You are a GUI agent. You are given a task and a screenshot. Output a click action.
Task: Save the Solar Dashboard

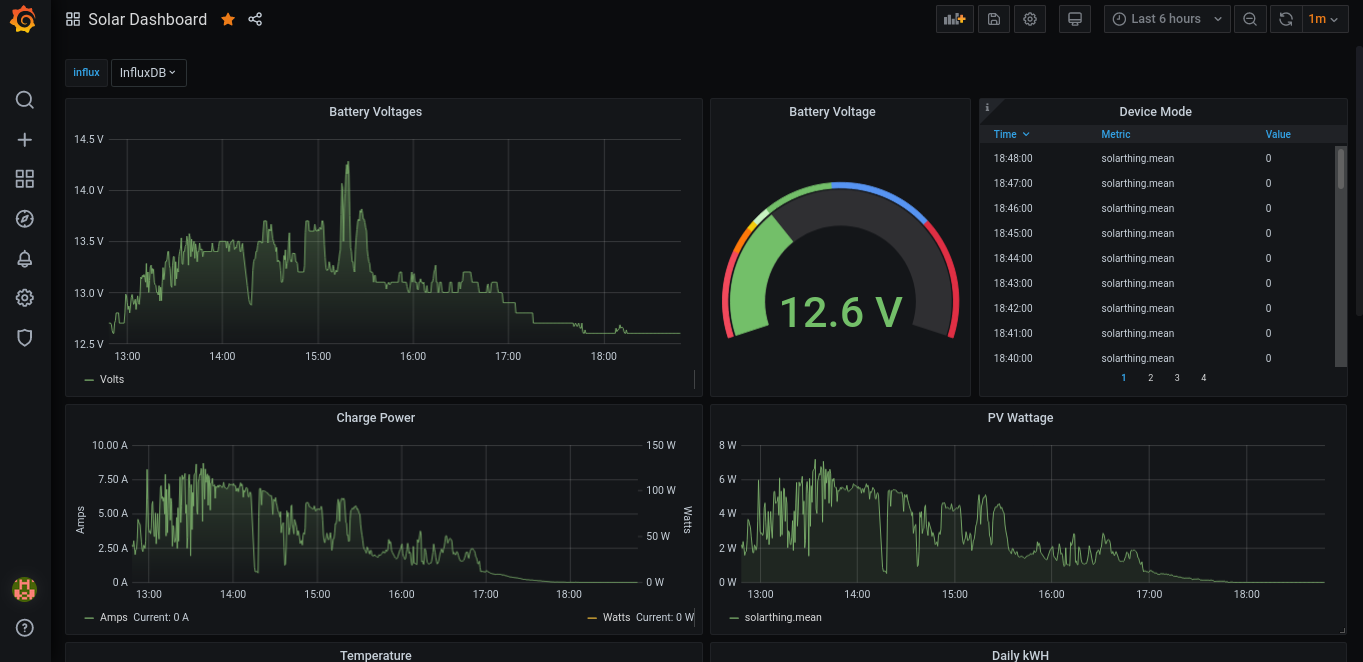coord(993,18)
